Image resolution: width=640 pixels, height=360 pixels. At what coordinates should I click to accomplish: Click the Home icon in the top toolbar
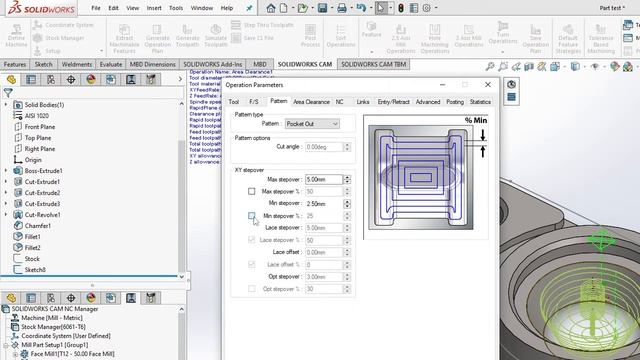point(271,8)
